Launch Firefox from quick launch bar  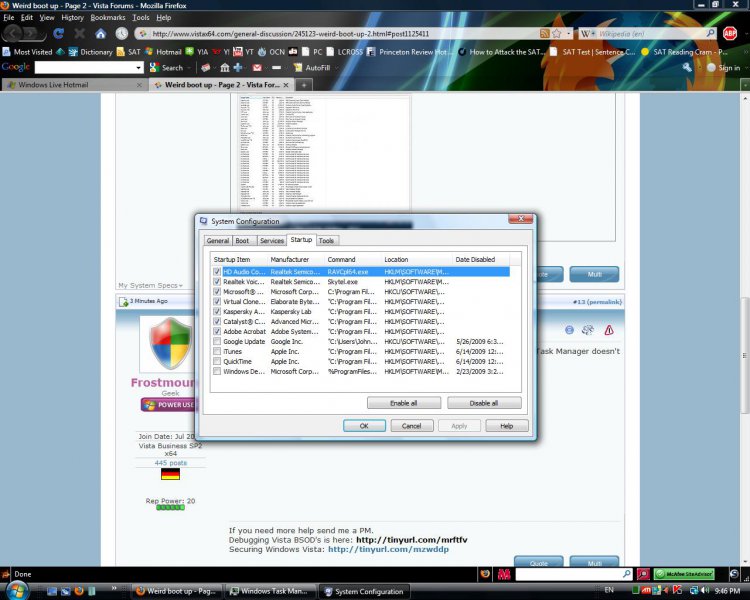coord(79,591)
